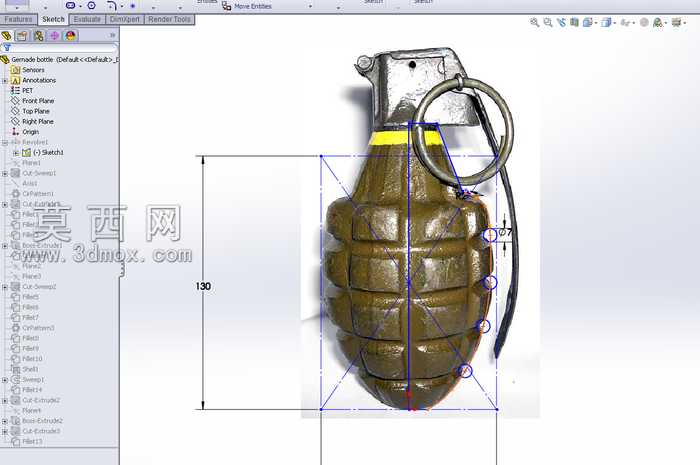Select the sketch point tool
The width and height of the screenshot is (700, 465).
point(133,6)
